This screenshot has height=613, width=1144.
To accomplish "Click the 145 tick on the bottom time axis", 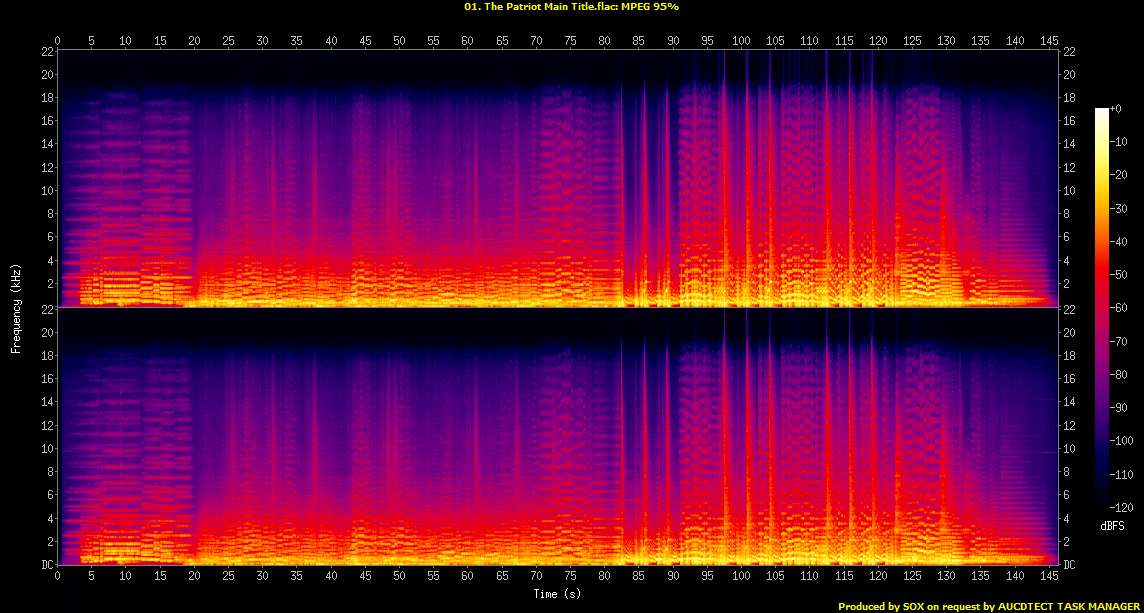I will point(1049,578).
